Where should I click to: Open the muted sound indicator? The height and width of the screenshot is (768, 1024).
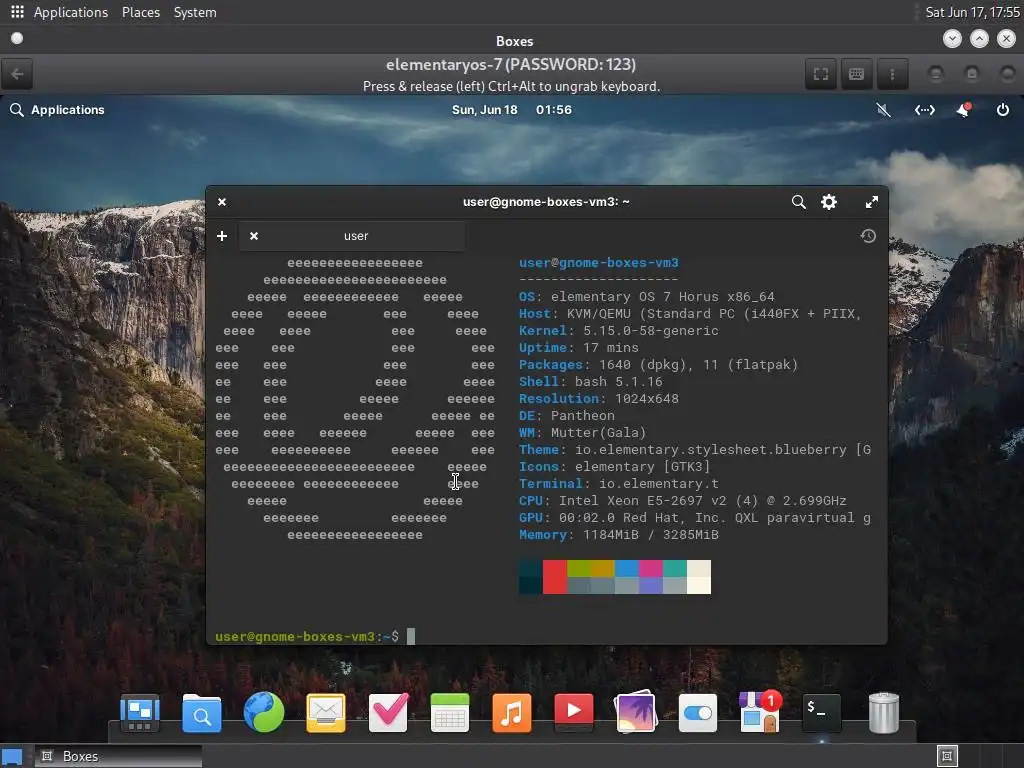point(884,110)
